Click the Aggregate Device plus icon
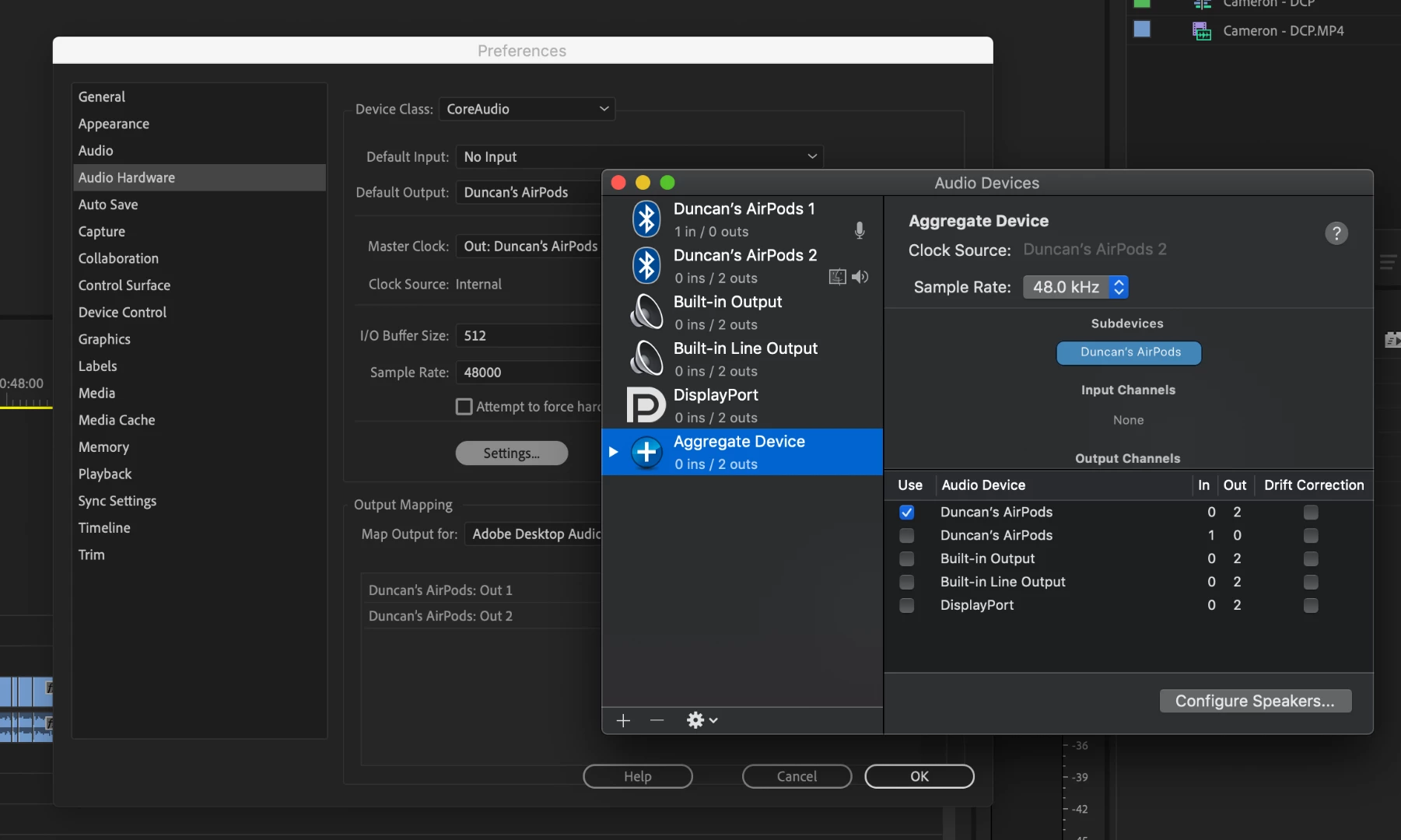This screenshot has height=840, width=1401. point(646,452)
